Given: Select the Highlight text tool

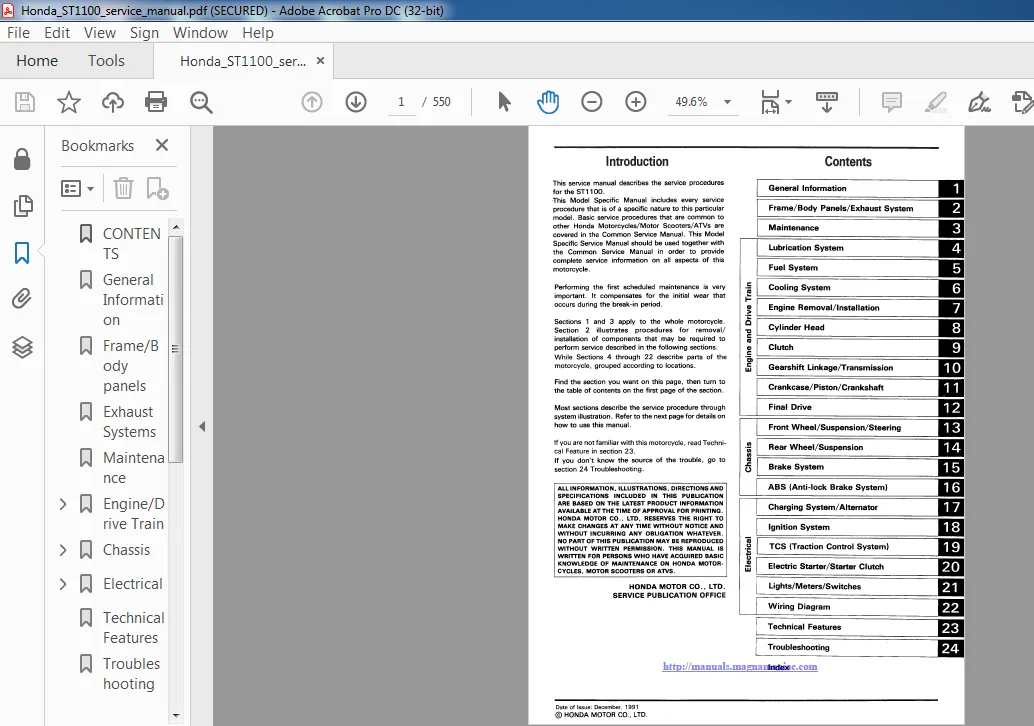Looking at the screenshot, I should pyautogui.click(x=936, y=102).
